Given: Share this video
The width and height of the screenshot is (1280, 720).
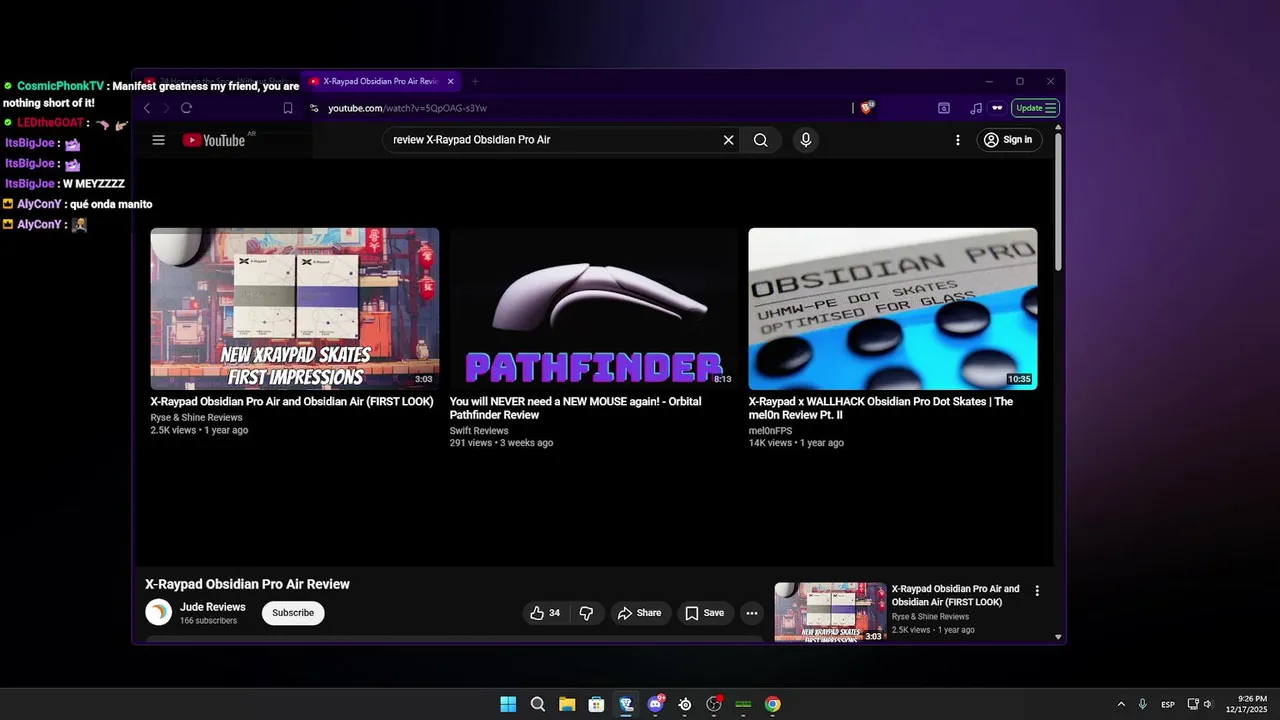Looking at the screenshot, I should [x=639, y=613].
